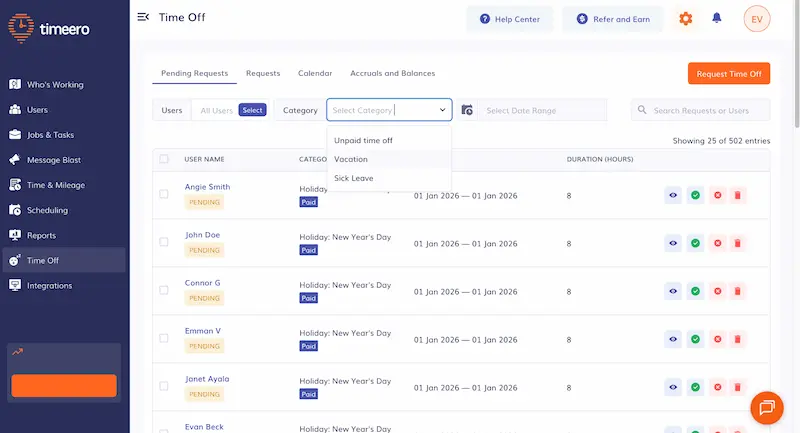Open settings gear icon
The height and width of the screenshot is (433, 800).
(685, 19)
